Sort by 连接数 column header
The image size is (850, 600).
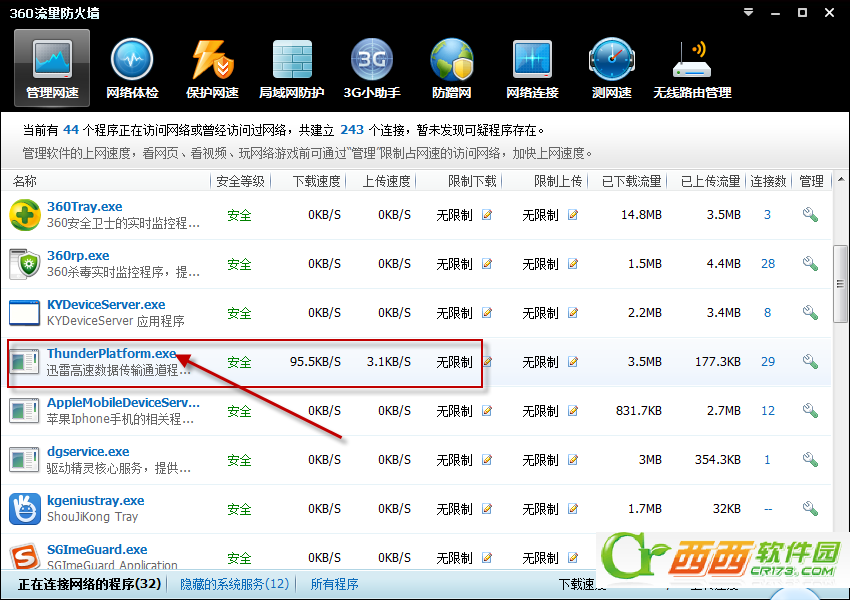click(x=768, y=181)
